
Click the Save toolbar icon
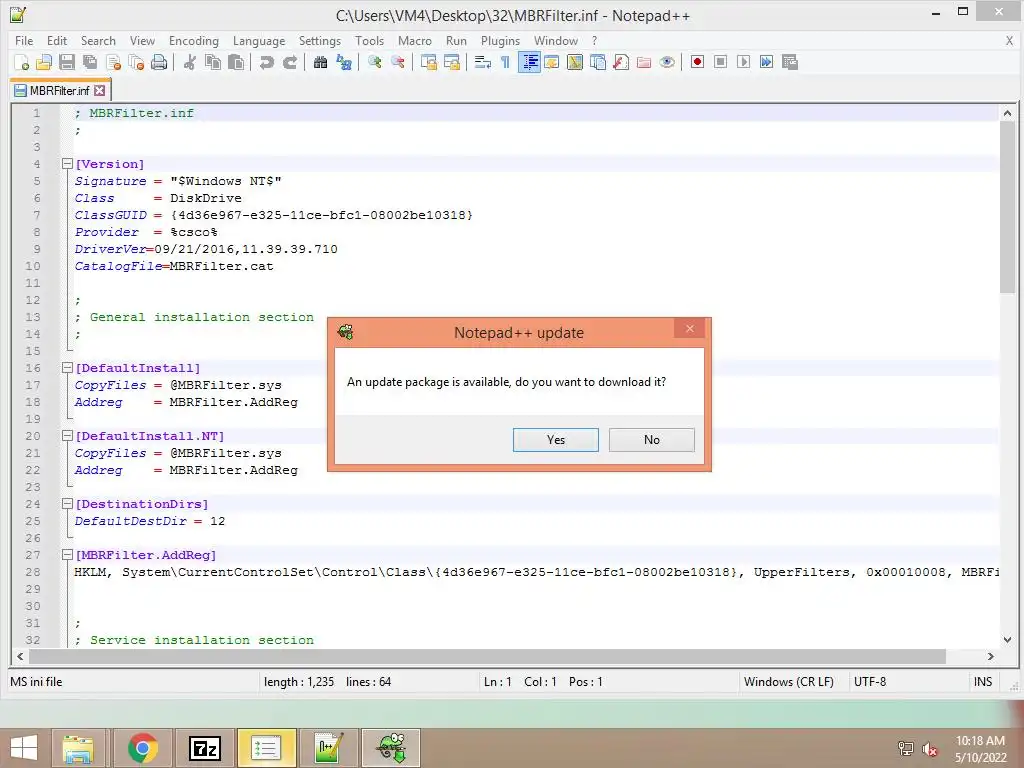67,62
